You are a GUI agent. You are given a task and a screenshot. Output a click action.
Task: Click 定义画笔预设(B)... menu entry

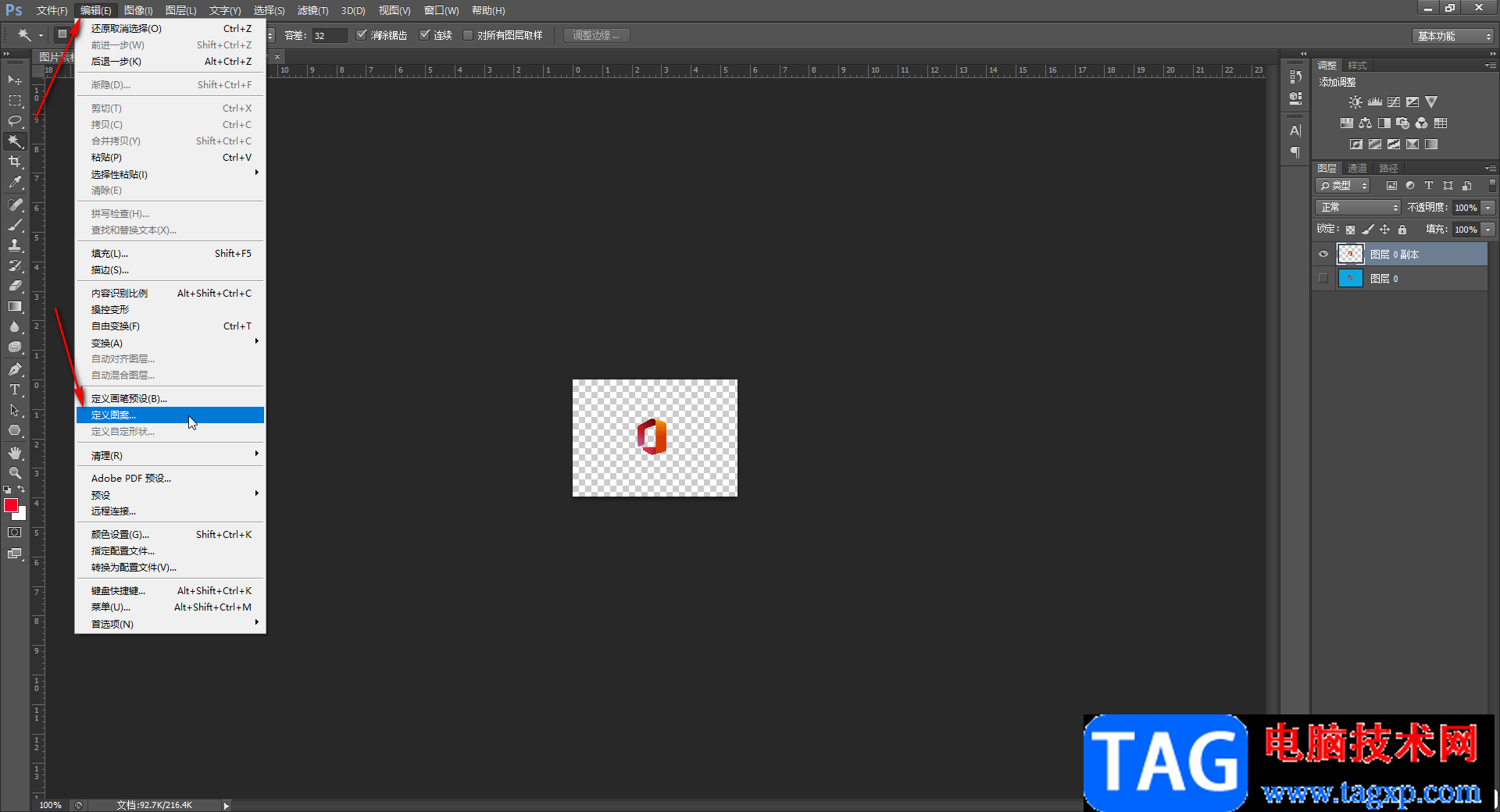click(x=170, y=398)
